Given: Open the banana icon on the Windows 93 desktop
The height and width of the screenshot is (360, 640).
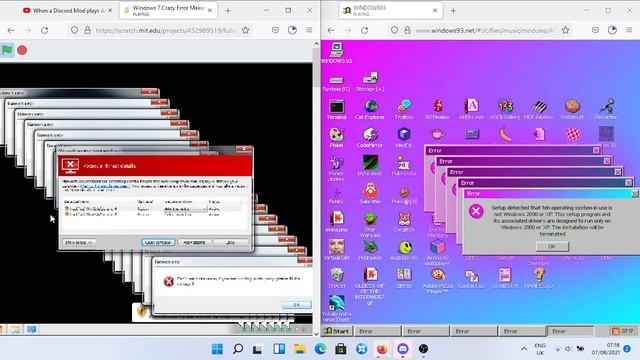Looking at the screenshot, I should 505,134.
